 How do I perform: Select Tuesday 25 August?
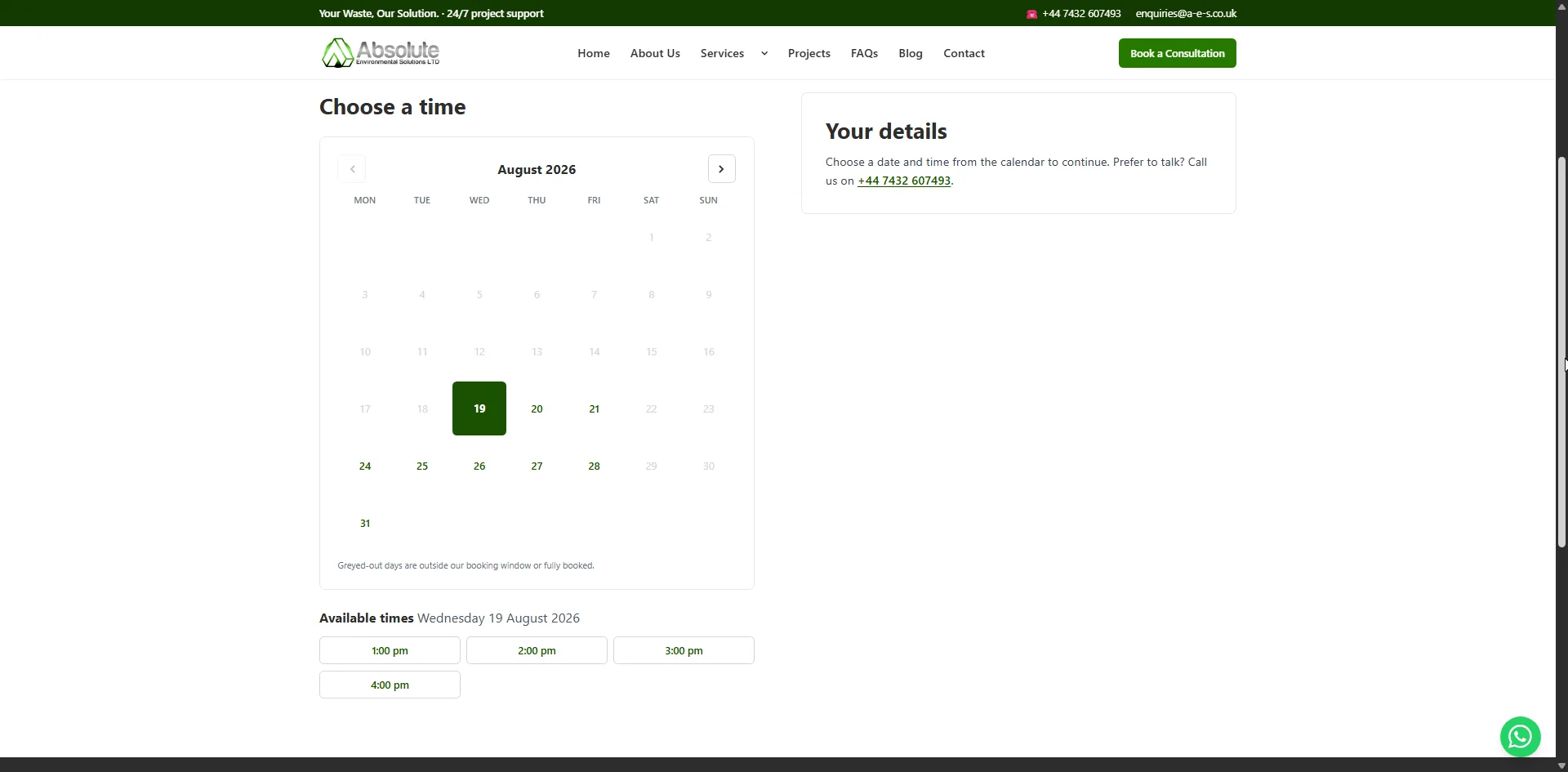422,466
